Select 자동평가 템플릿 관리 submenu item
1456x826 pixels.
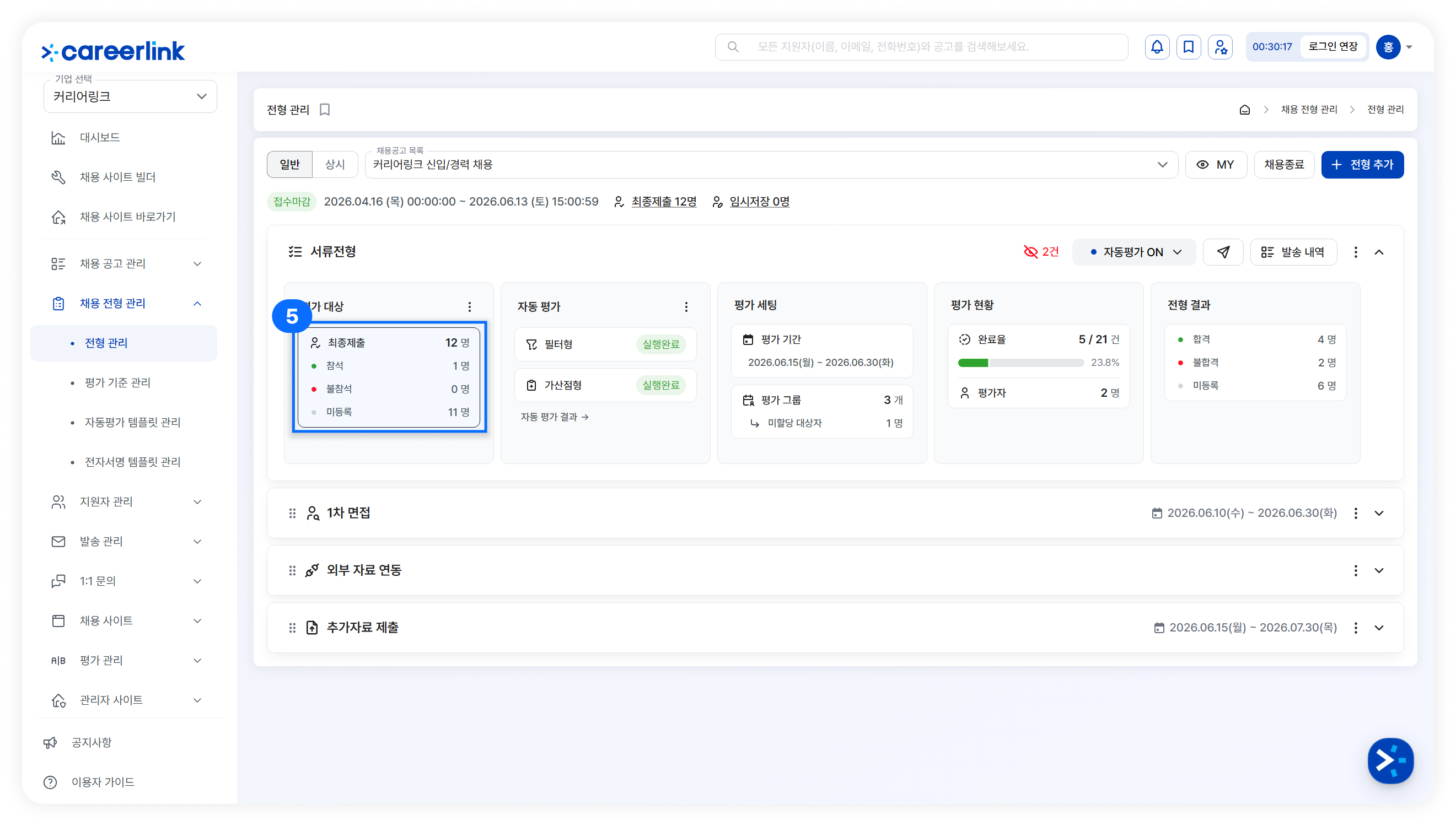(123, 423)
